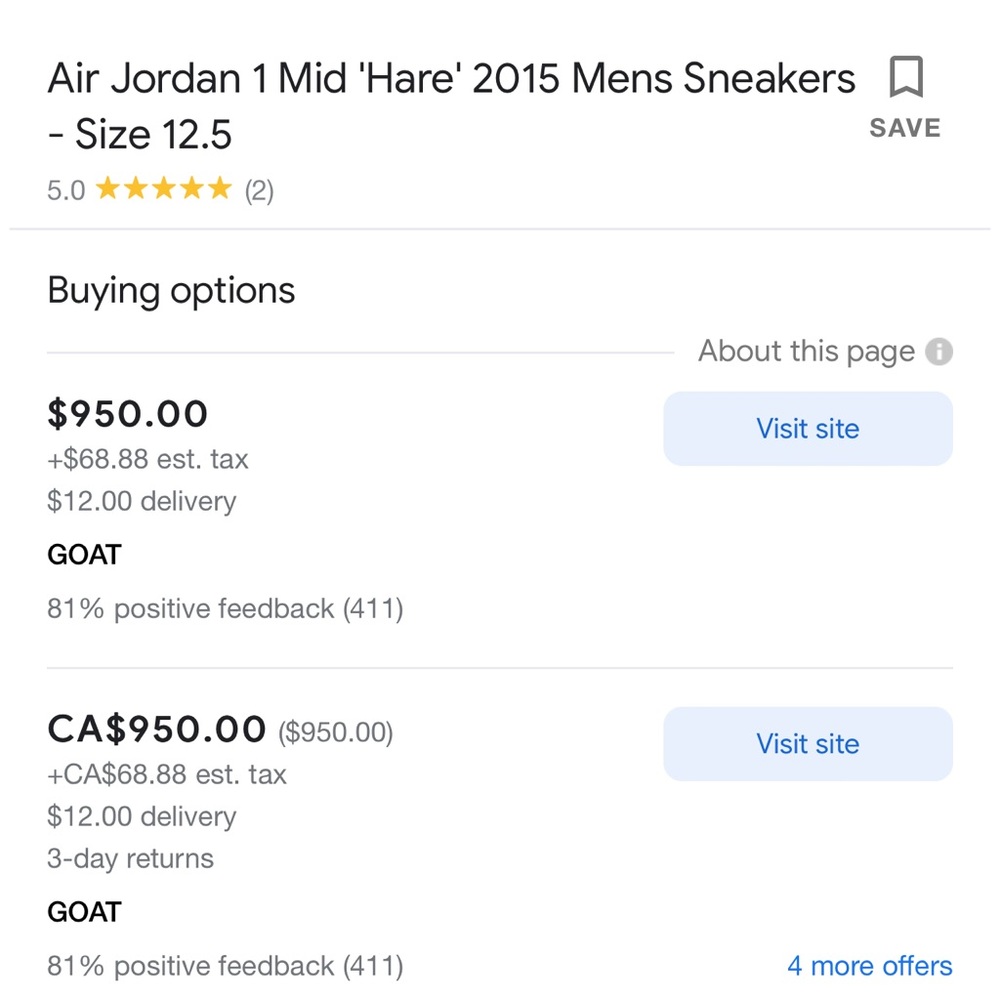This screenshot has height=1000, width=1000.
Task: Click the Buying options heading
Action: coord(170,290)
